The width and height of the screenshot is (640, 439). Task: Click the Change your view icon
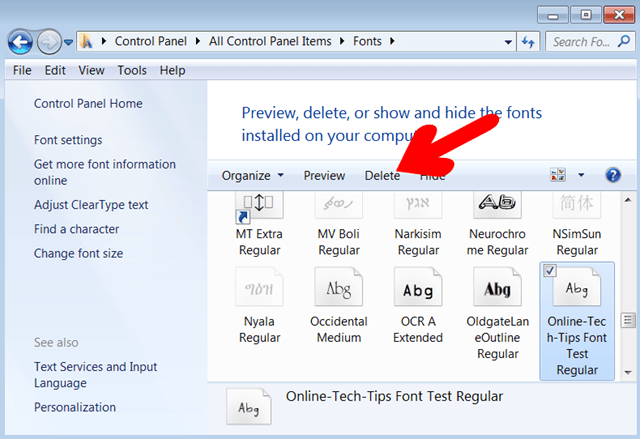pos(558,175)
